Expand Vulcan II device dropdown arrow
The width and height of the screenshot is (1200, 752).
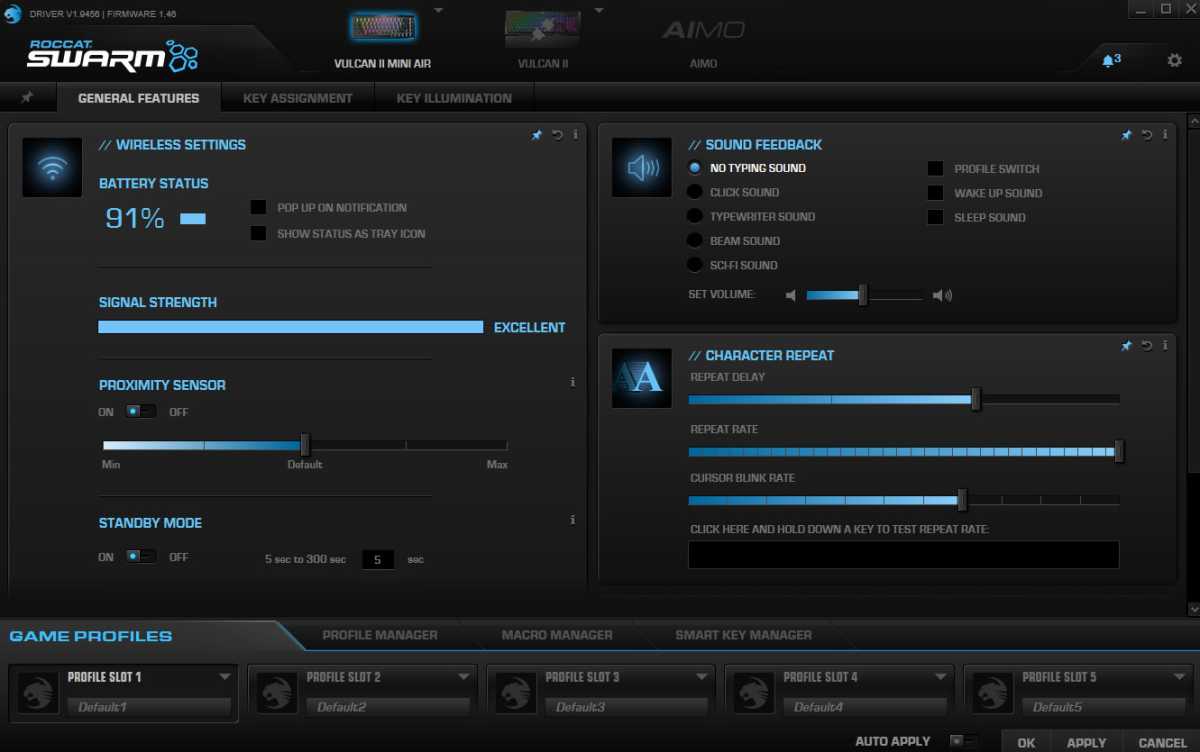pyautogui.click(x=598, y=11)
